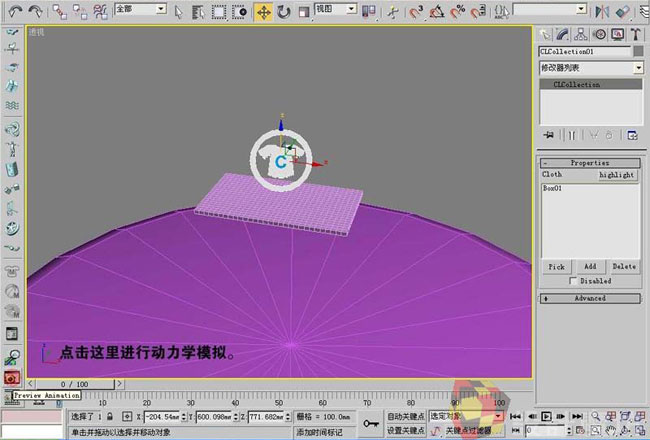
Task: Activate the Select and Rotate tool
Action: pos(284,12)
